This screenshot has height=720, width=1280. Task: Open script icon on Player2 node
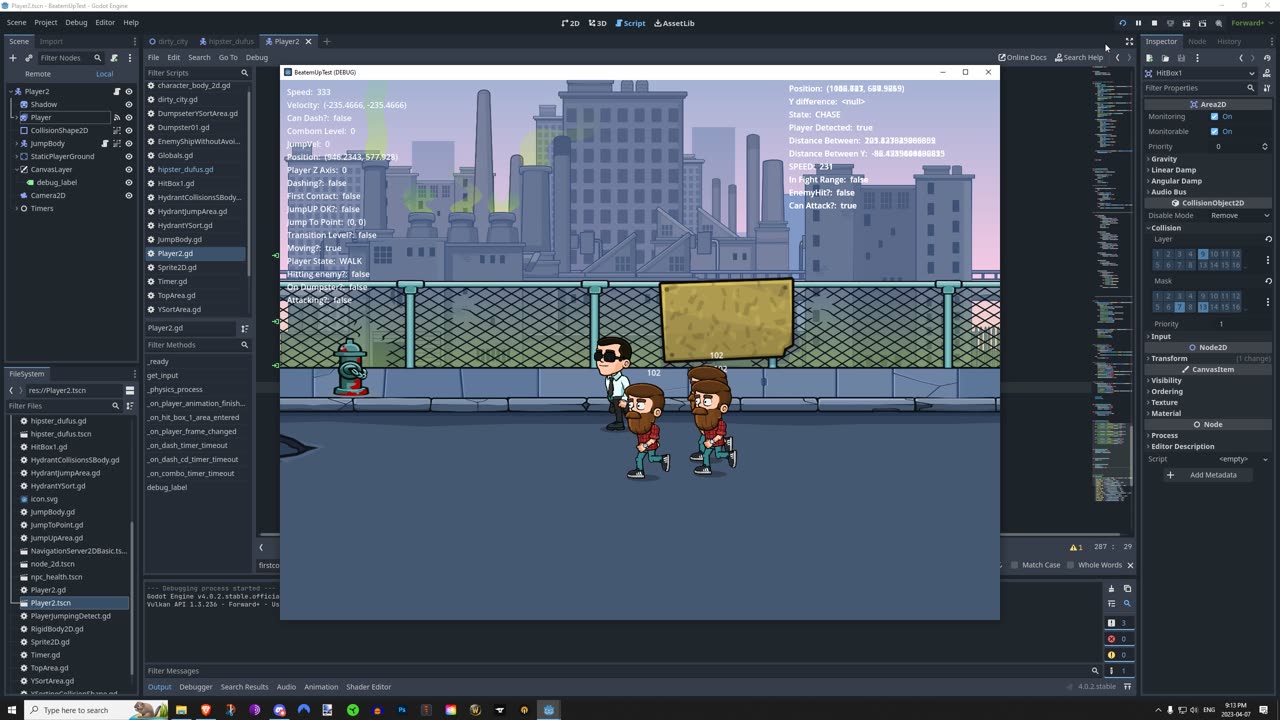[116, 91]
